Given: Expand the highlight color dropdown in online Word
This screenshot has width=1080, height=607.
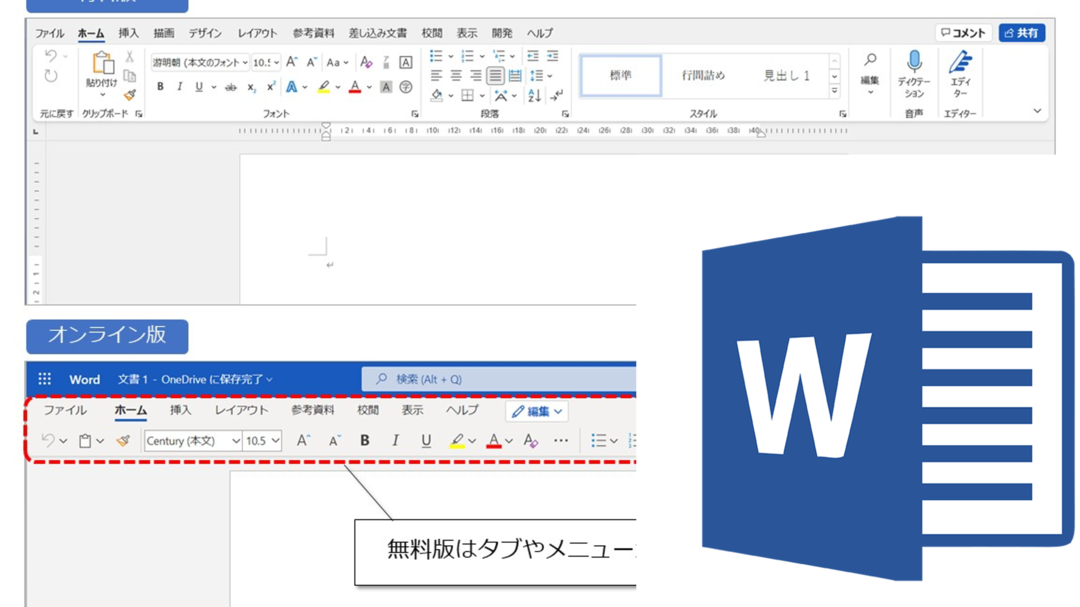Looking at the screenshot, I should click(472, 440).
